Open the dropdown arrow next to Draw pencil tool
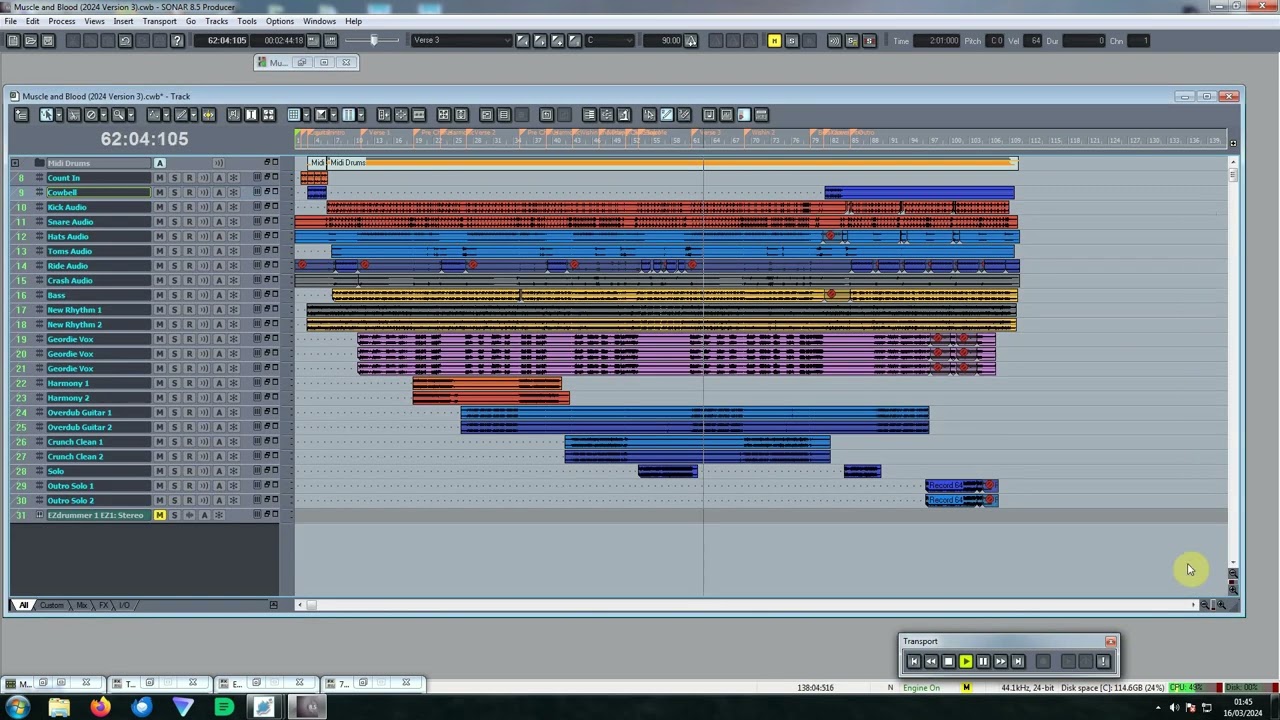1280x720 pixels. tap(193, 115)
